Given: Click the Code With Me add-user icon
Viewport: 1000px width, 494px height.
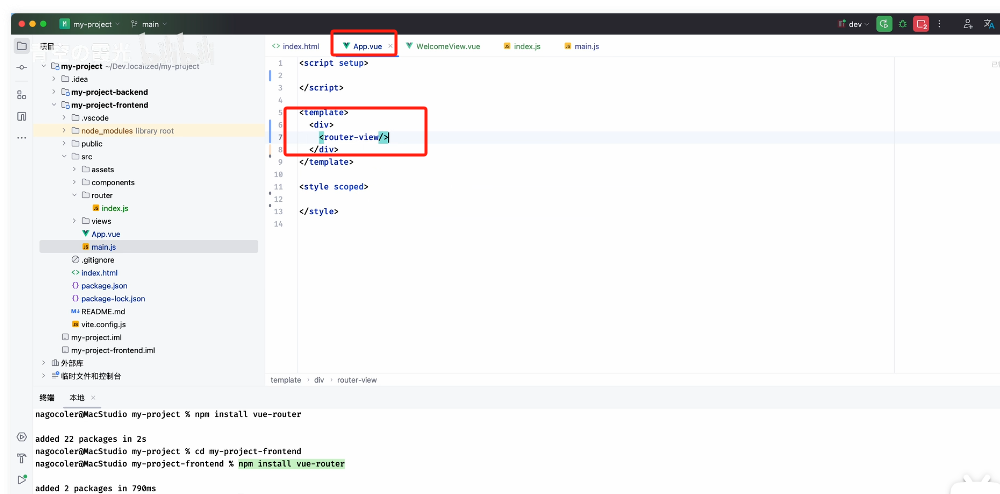Looking at the screenshot, I should [x=968, y=24].
